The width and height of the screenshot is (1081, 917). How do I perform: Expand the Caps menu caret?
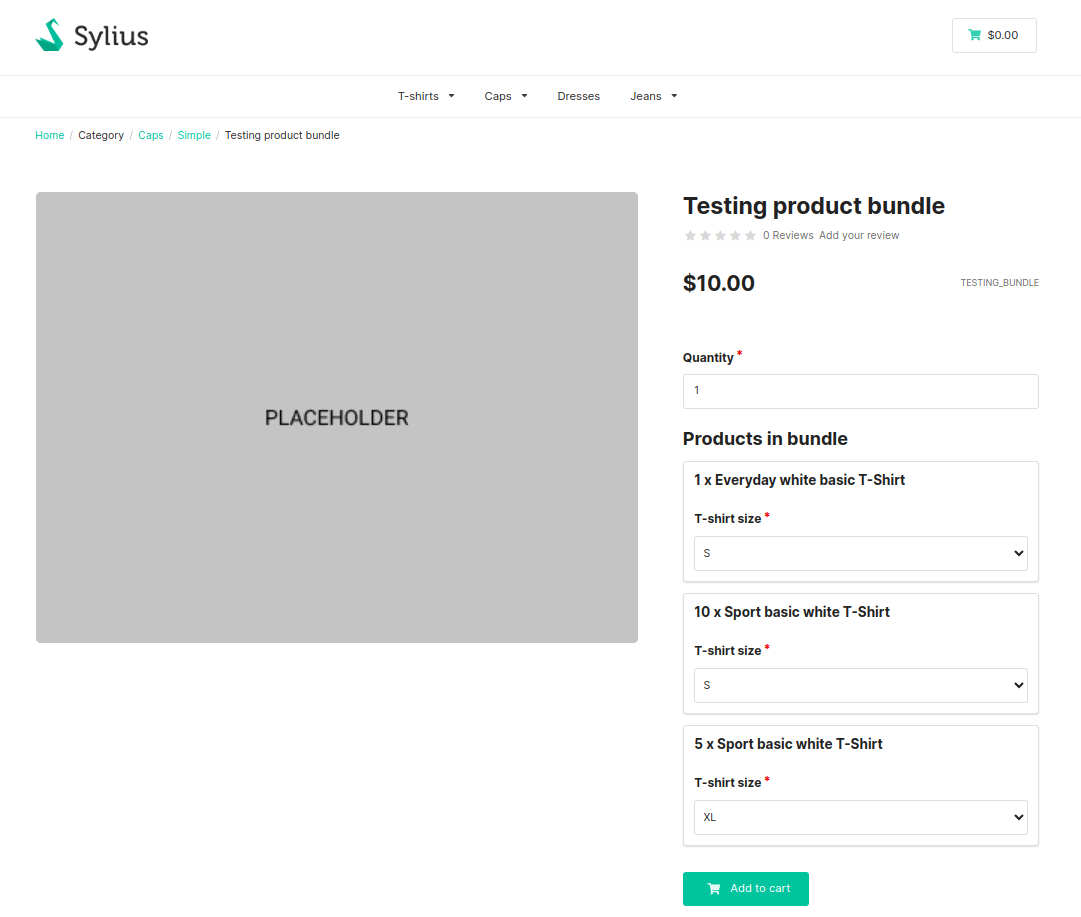tap(524, 96)
